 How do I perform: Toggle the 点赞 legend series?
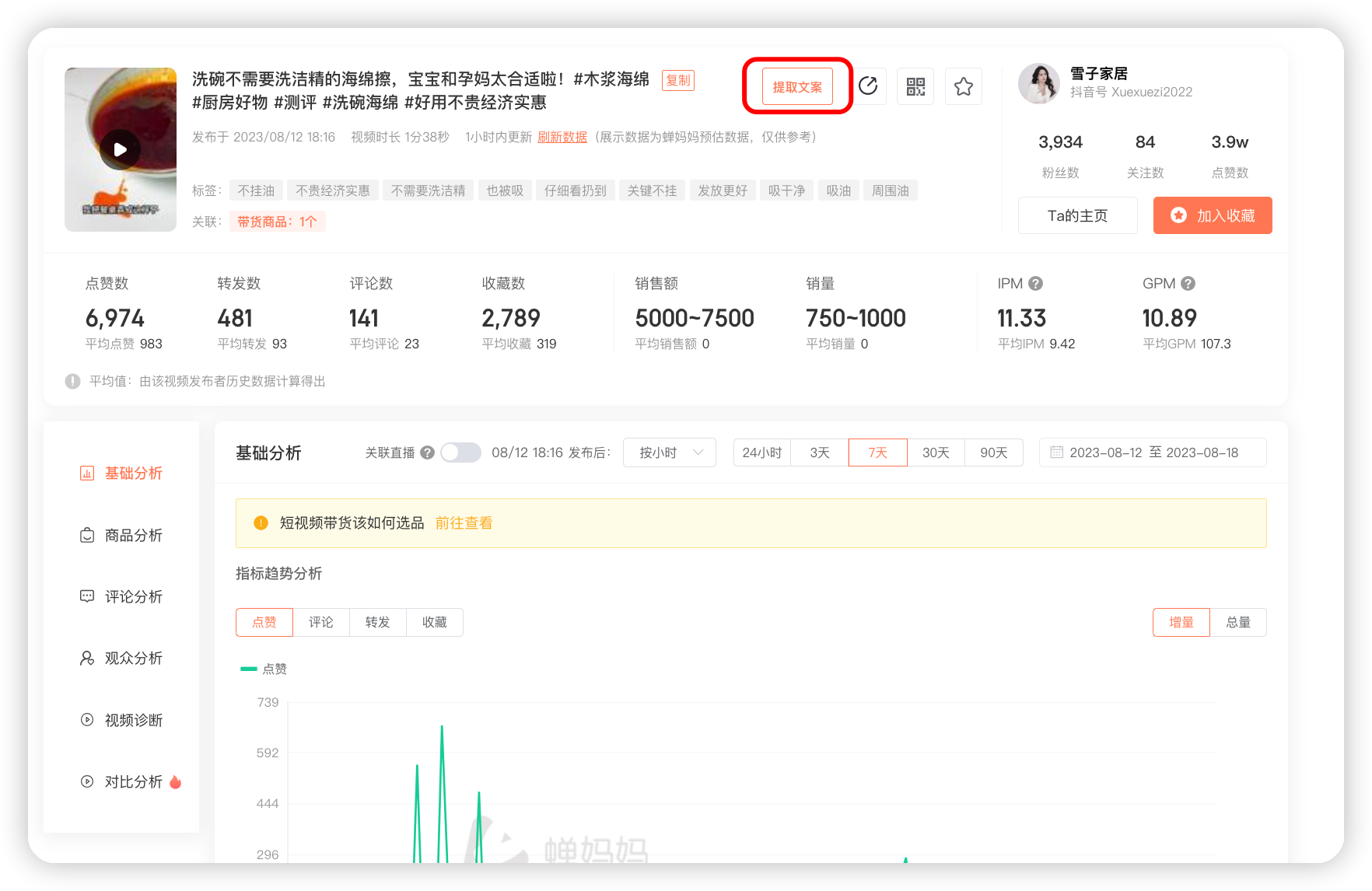(264, 669)
